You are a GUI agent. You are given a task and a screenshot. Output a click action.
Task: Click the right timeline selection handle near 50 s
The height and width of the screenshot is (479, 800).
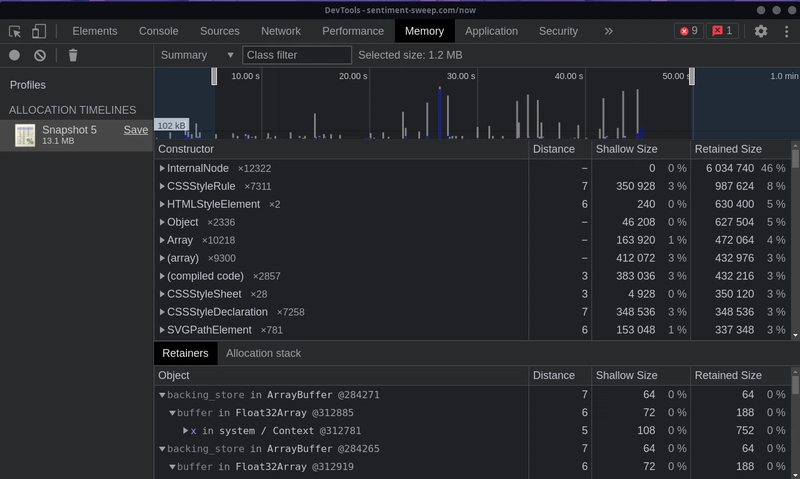692,77
